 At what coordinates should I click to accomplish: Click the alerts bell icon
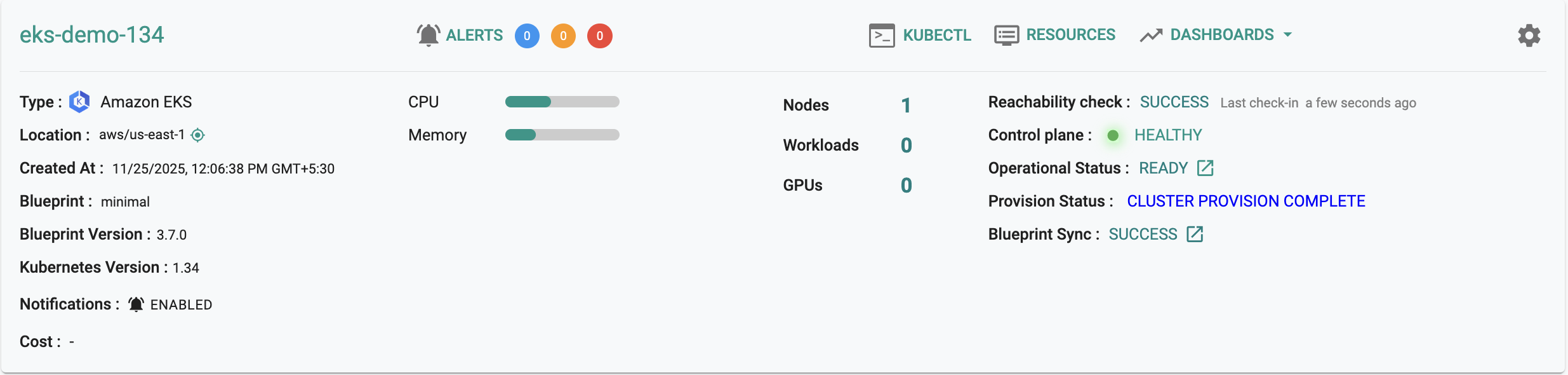coord(429,36)
